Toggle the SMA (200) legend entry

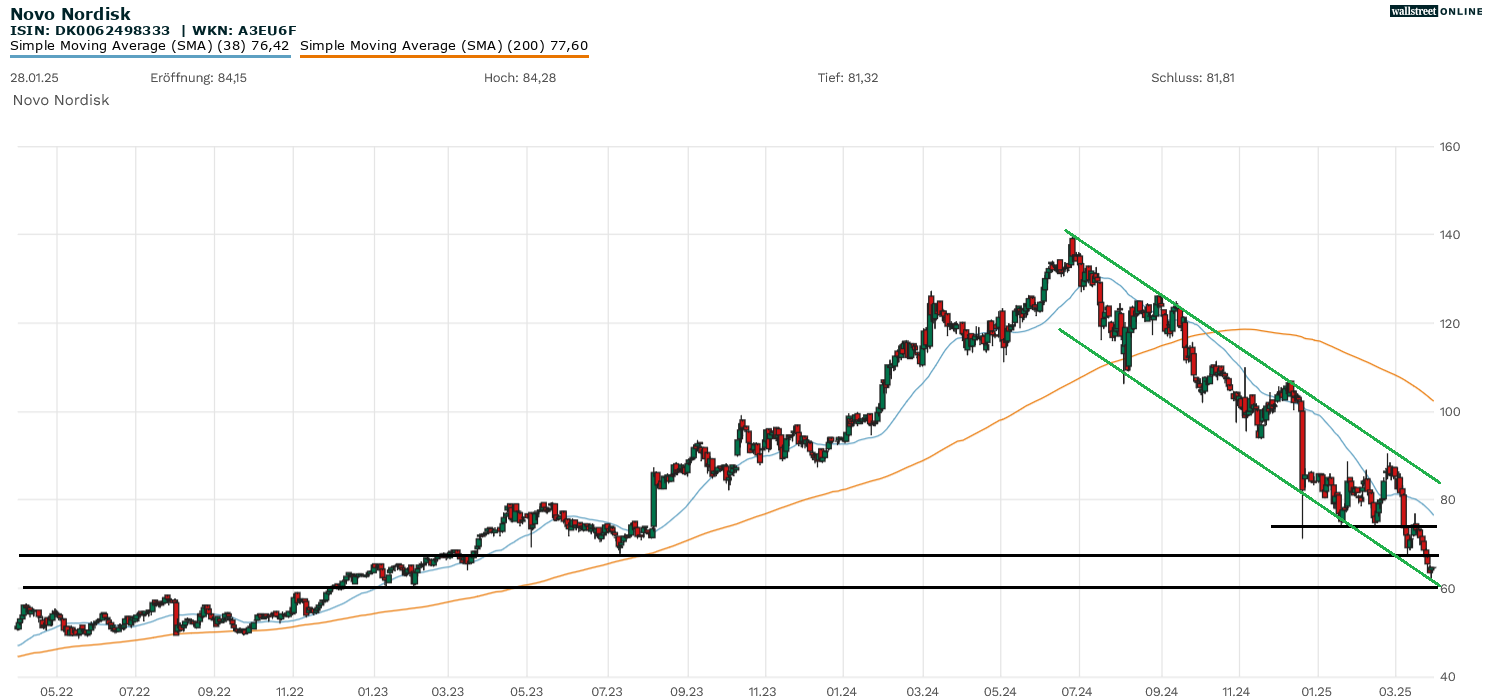pyautogui.click(x=444, y=45)
